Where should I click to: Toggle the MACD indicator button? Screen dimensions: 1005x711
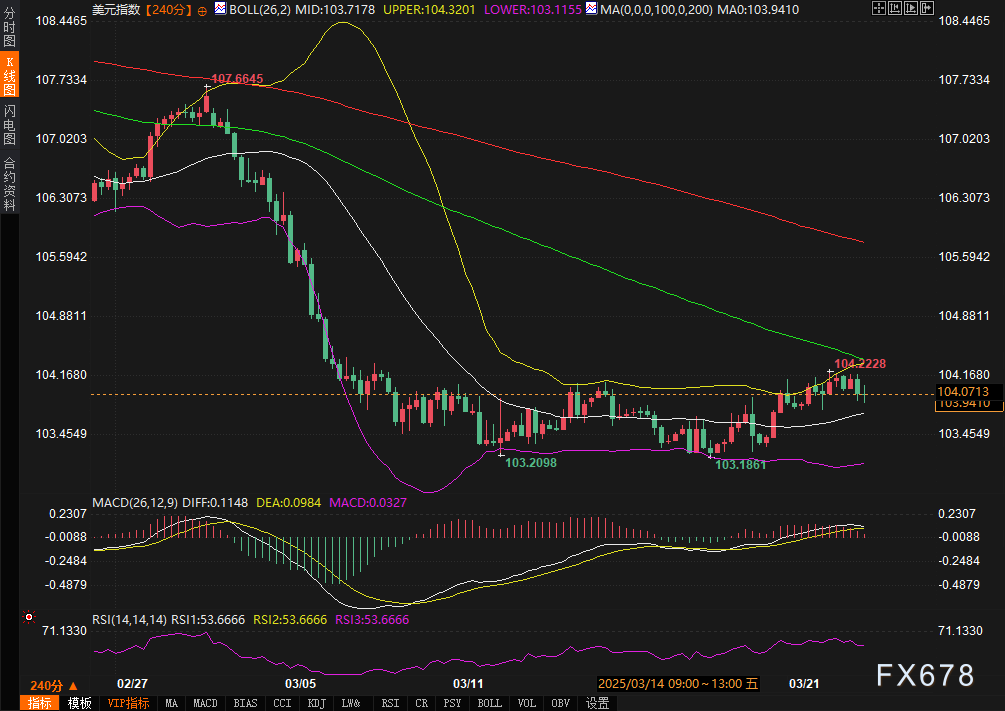point(205,703)
